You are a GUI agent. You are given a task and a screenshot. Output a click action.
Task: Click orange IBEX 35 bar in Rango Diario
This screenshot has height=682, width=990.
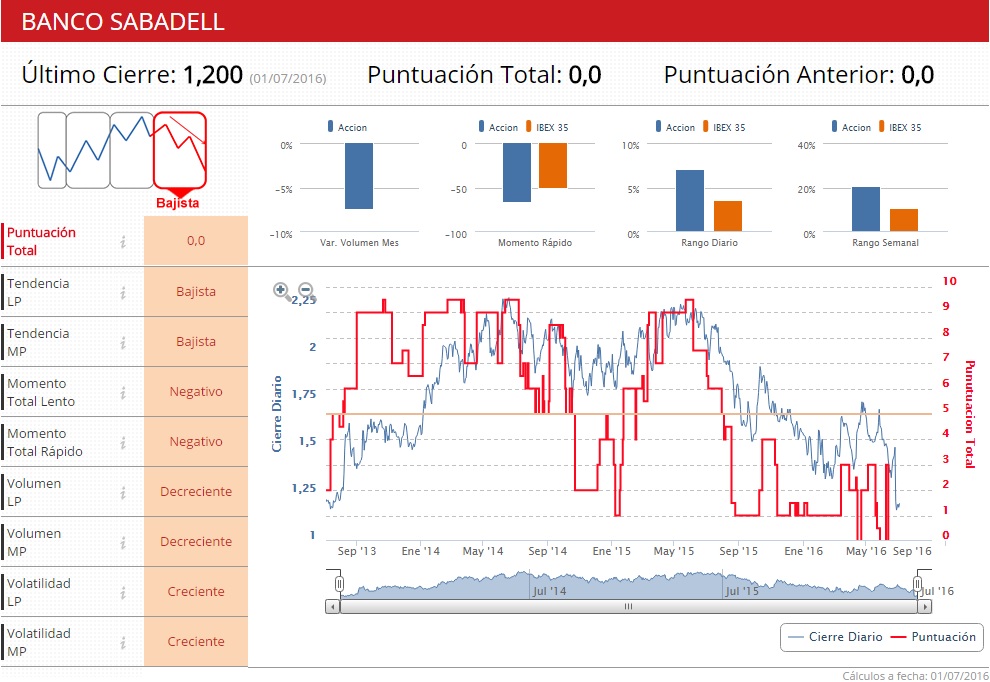pos(728,217)
